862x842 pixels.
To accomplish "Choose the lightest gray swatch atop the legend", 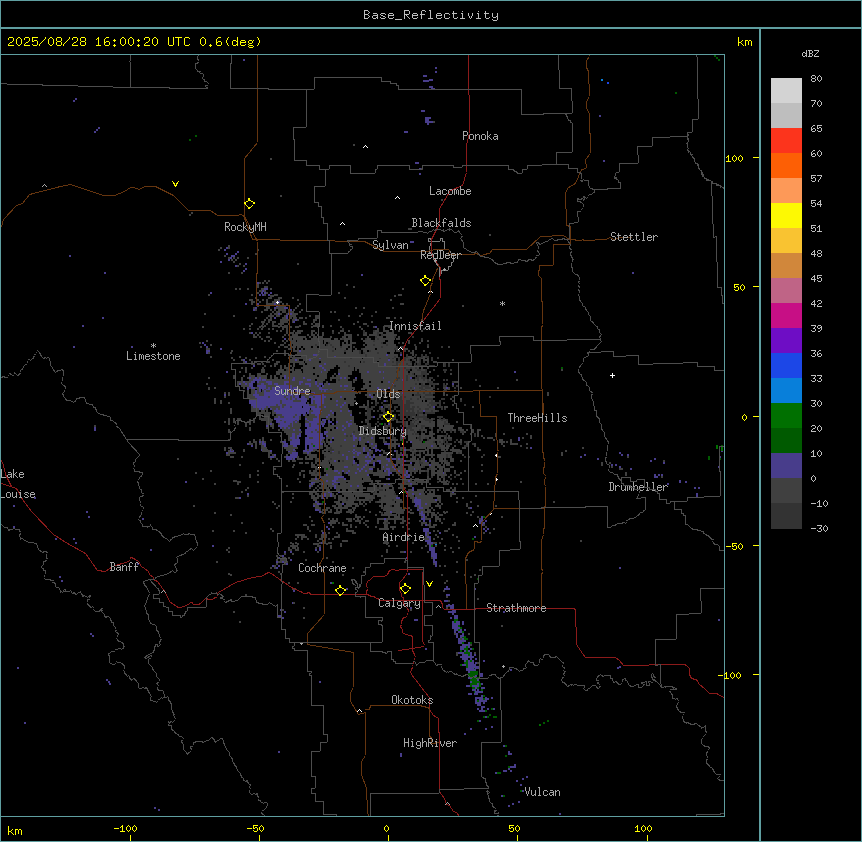I will click(786, 90).
